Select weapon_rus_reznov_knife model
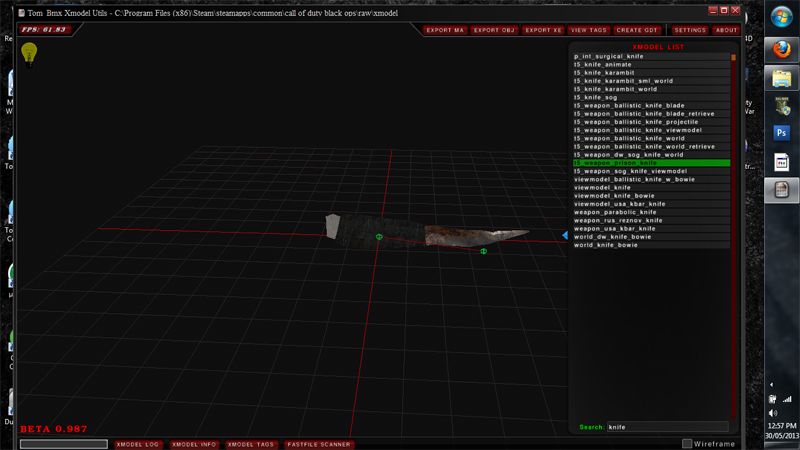Screen dimensions: 800x450 click(x=652, y=220)
